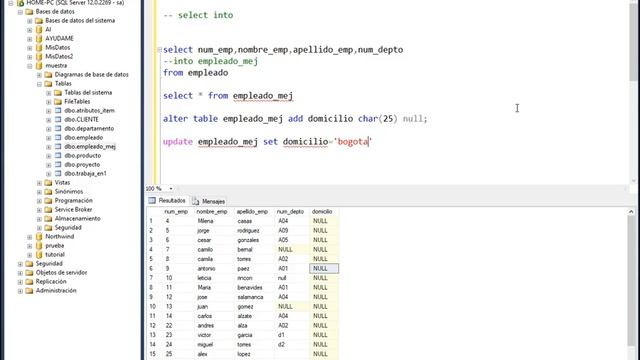Select the MisDatos database icon

click(39, 48)
